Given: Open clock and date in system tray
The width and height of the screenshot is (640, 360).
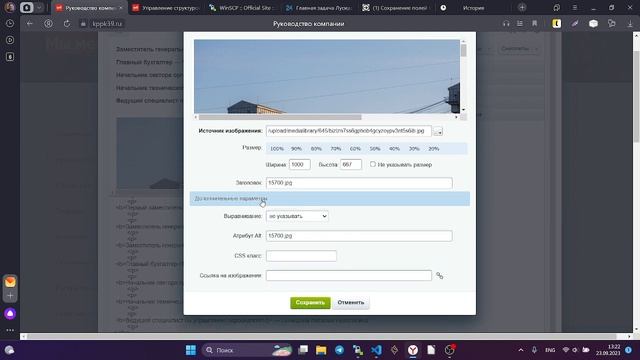Looking at the screenshot, I should [608, 350].
